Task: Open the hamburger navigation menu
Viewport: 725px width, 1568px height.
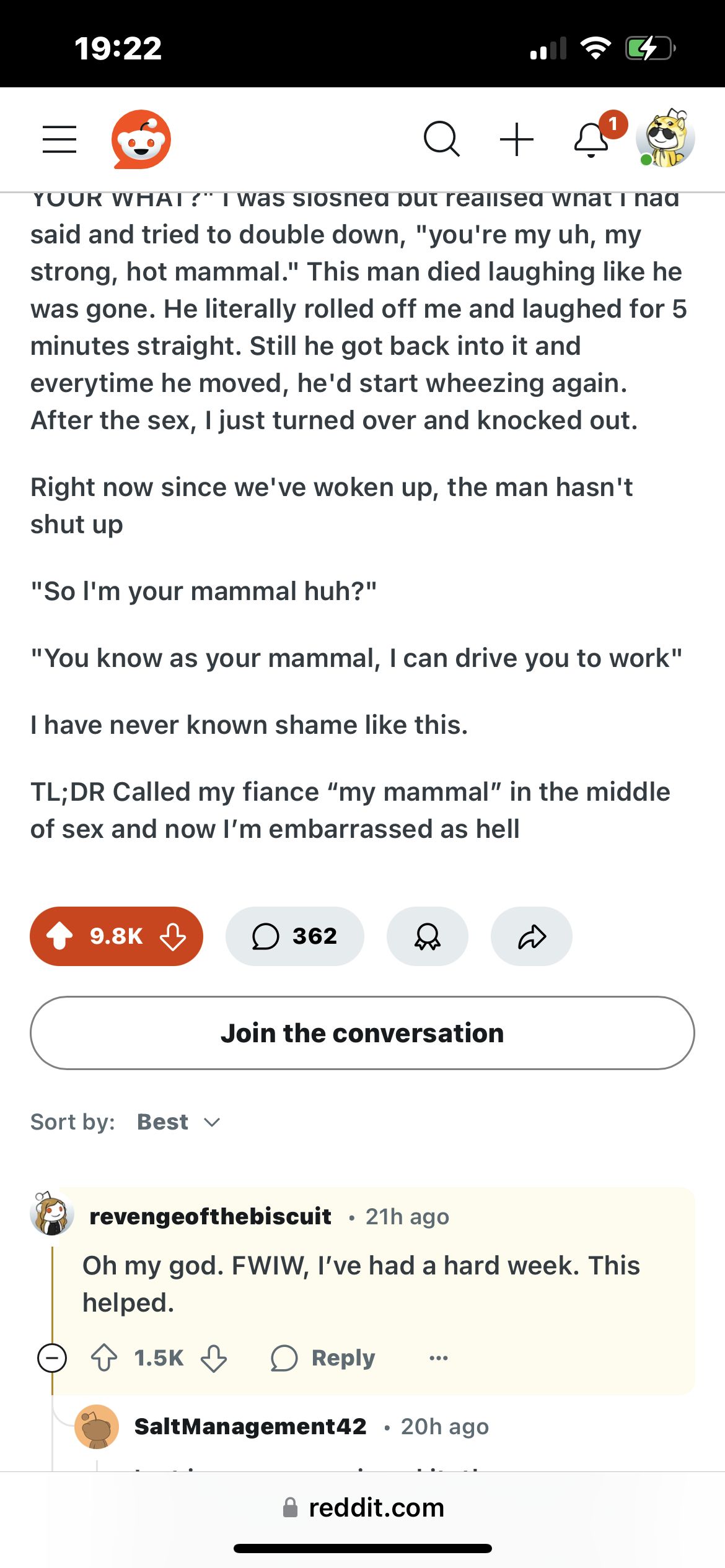Action: [x=59, y=139]
